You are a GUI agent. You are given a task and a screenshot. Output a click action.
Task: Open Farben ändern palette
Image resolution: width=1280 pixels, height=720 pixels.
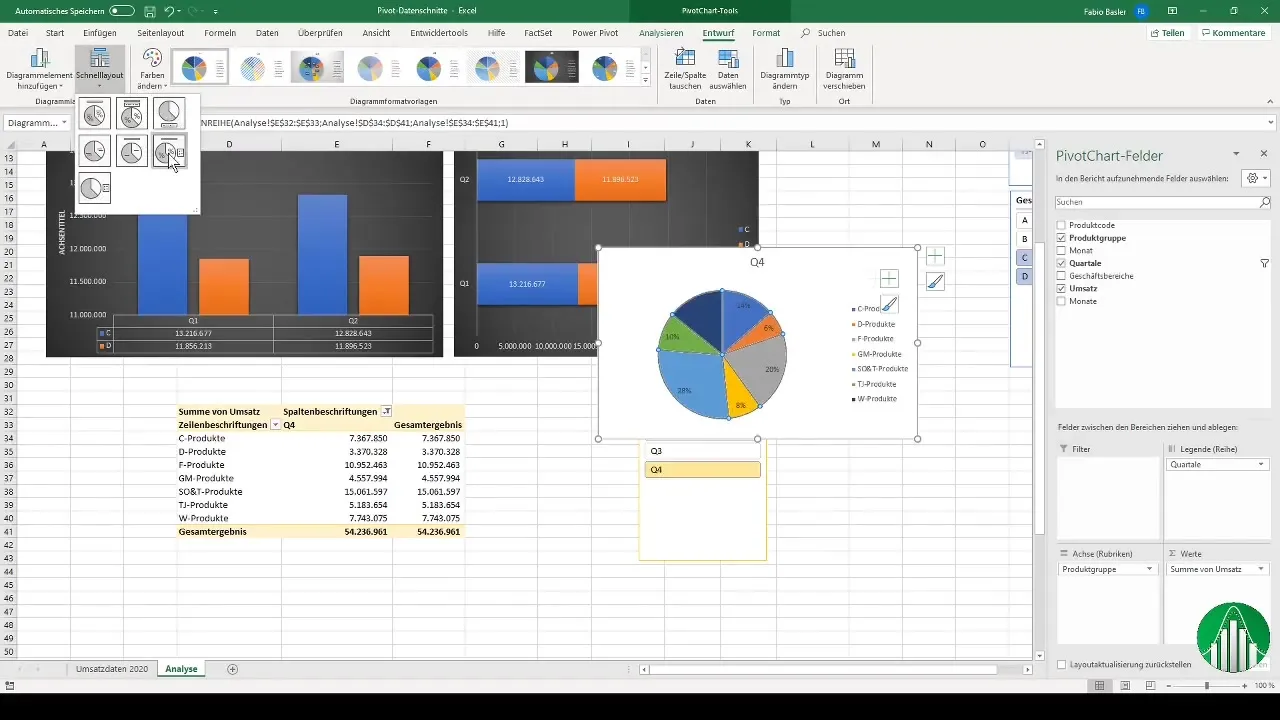coord(152,69)
